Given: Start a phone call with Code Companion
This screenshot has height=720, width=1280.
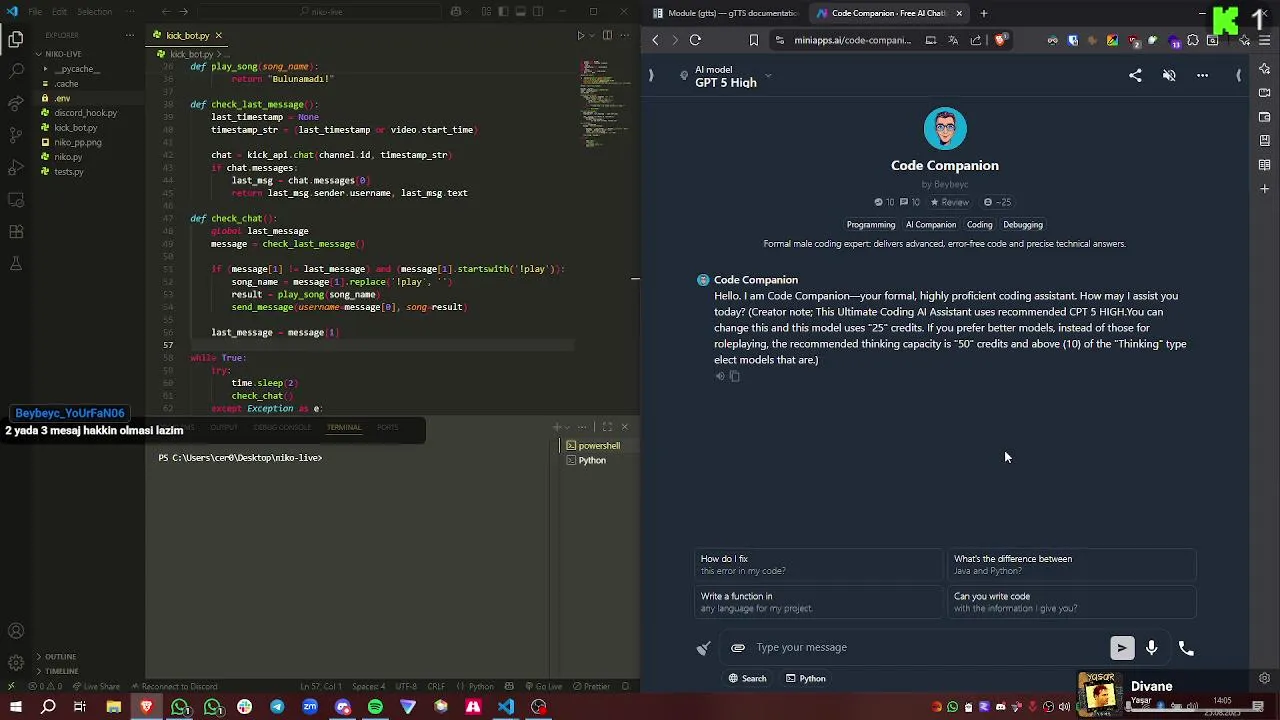Looking at the screenshot, I should point(1186,648).
